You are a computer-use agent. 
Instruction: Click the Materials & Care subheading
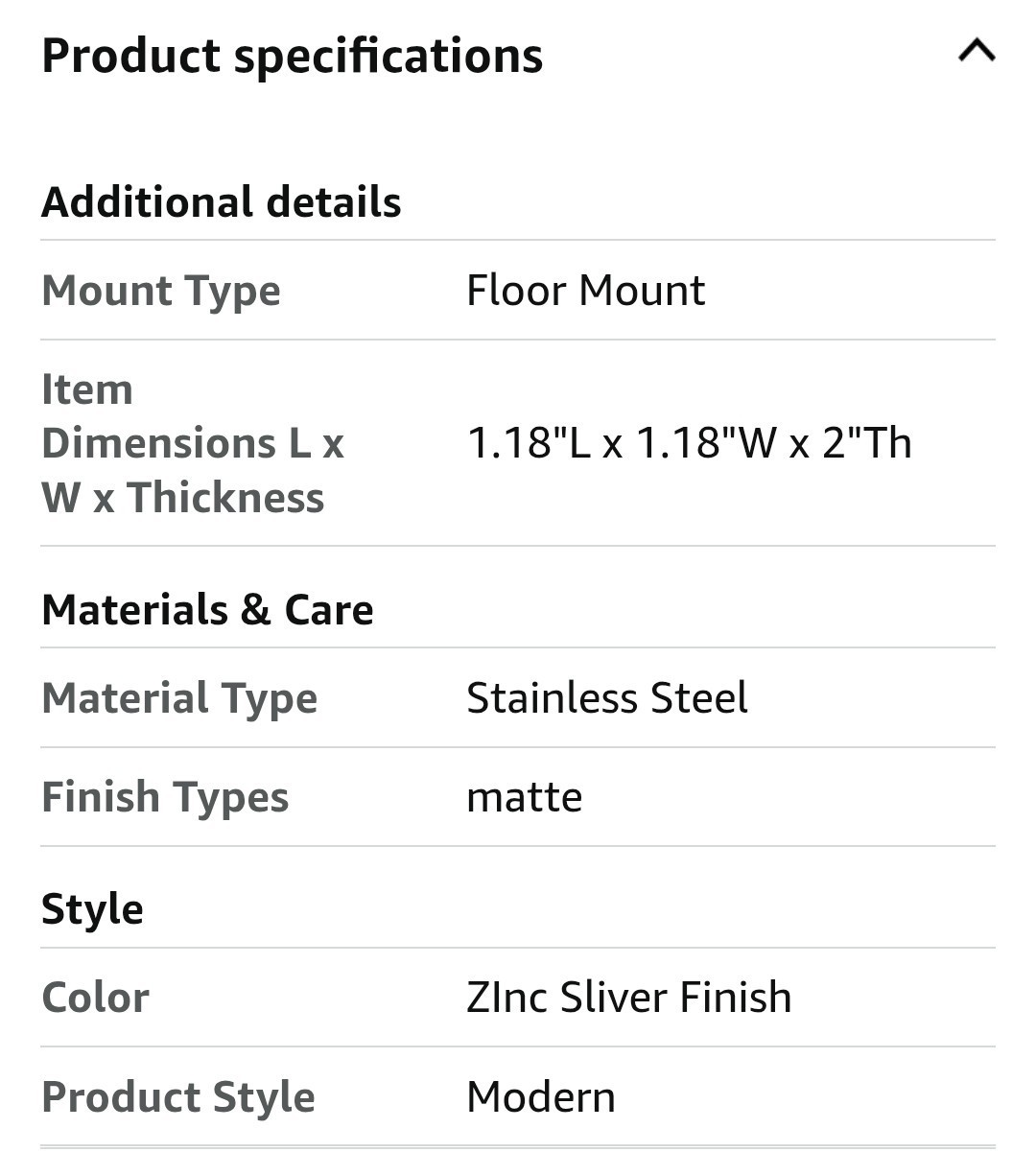(x=207, y=610)
